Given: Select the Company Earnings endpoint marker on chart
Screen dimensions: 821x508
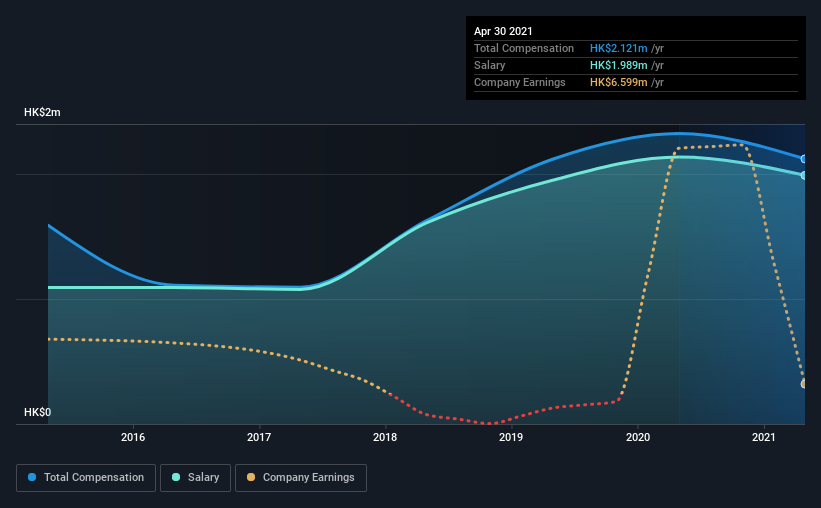Looking at the screenshot, I should click(x=803, y=384).
